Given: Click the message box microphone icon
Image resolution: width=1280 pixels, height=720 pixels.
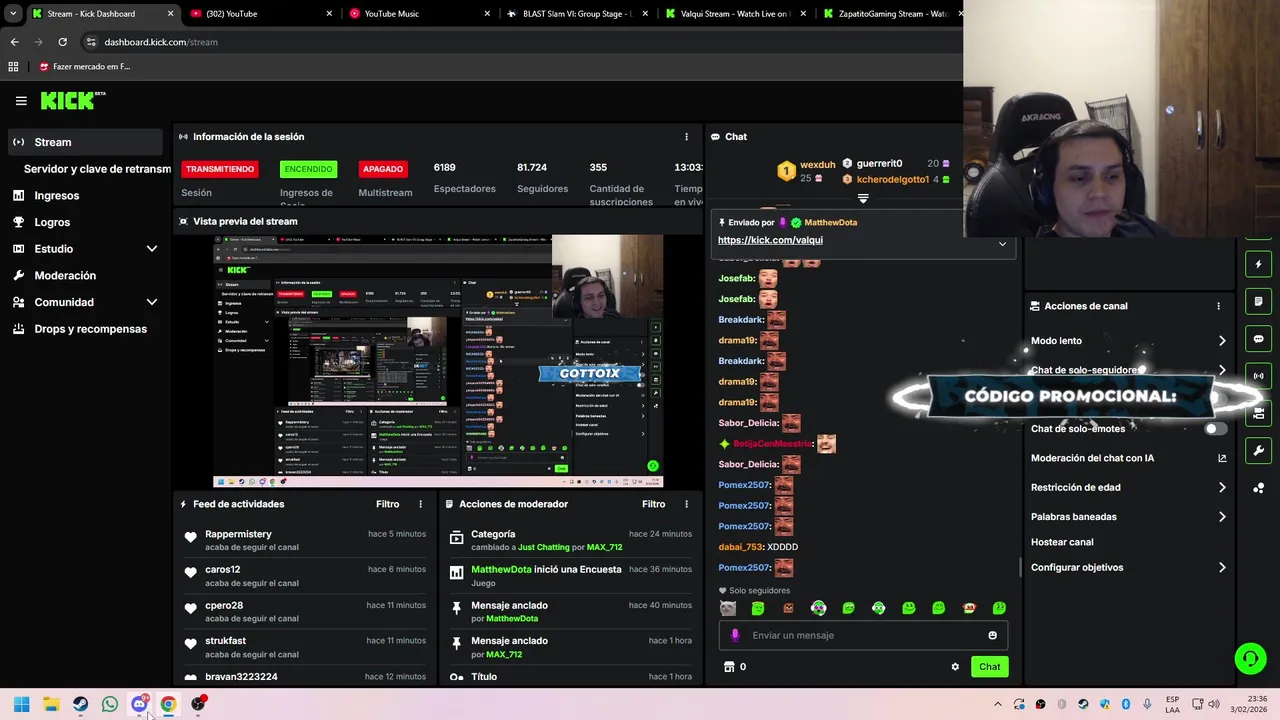Looking at the screenshot, I should pos(735,635).
